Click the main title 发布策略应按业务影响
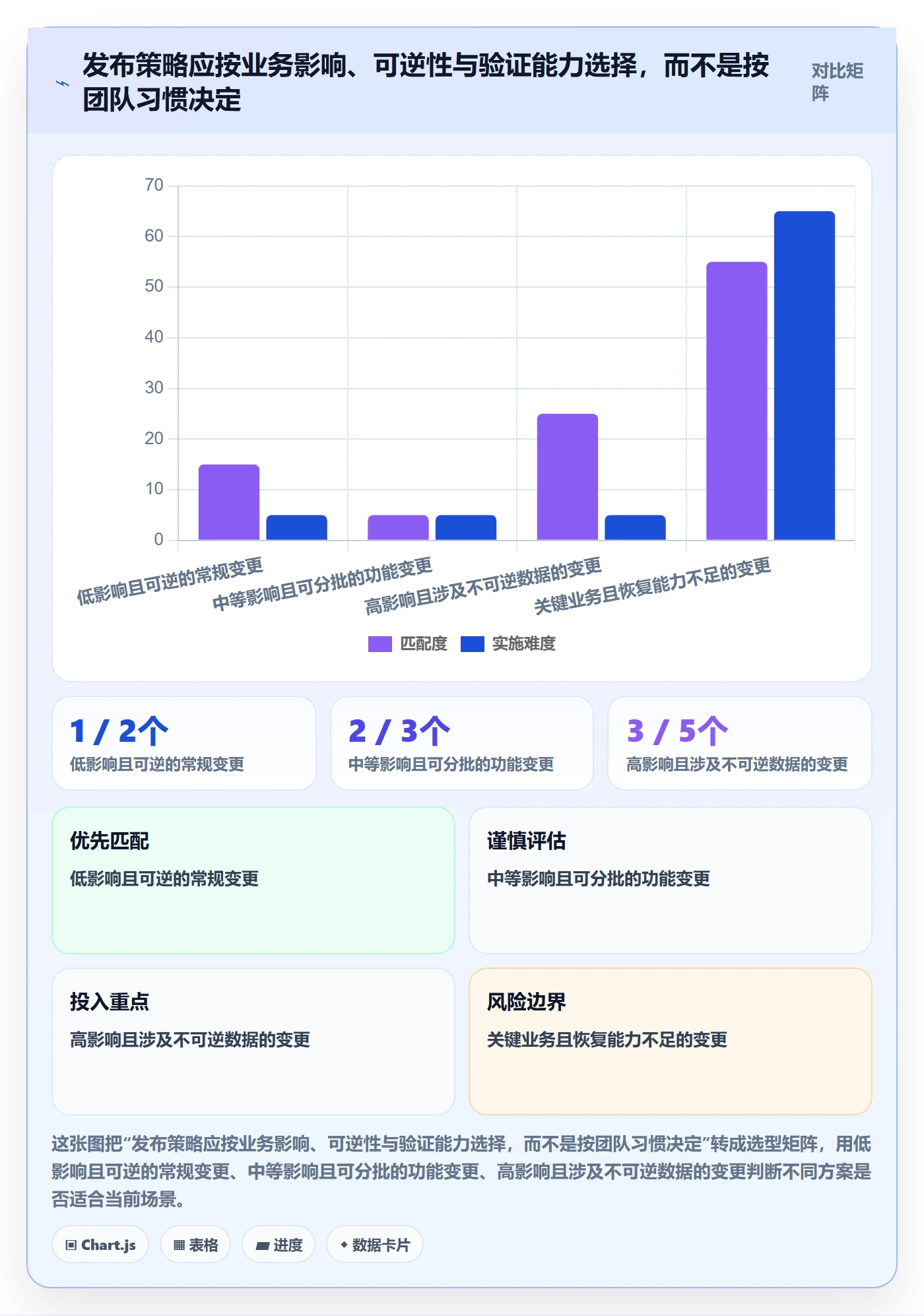 coord(426,82)
